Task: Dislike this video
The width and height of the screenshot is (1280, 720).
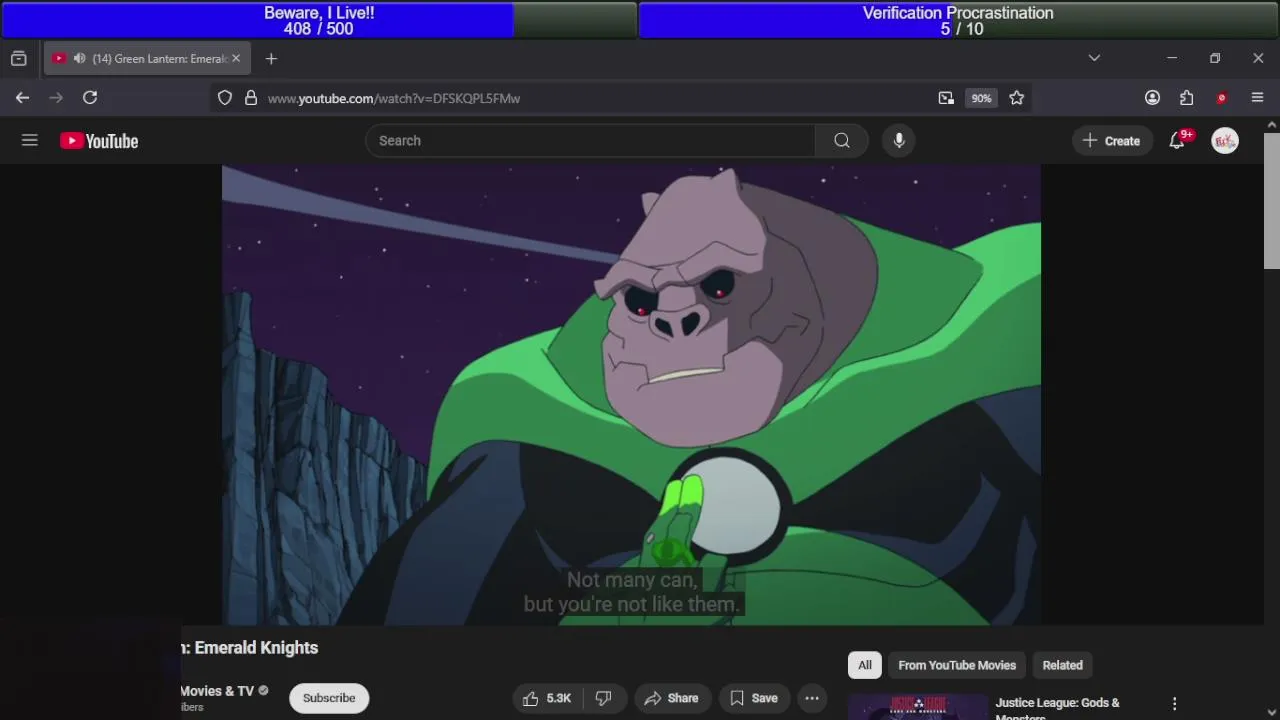Action: 604,698
